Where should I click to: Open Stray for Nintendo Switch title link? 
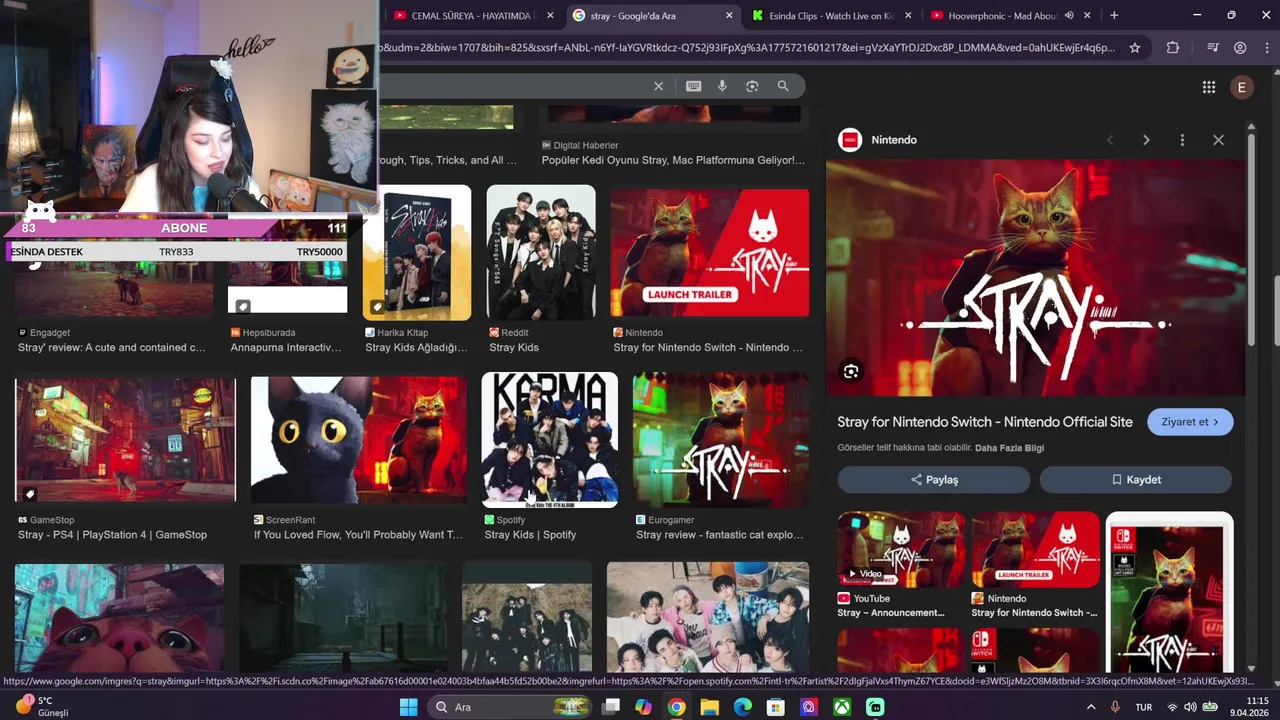pyautogui.click(x=985, y=422)
